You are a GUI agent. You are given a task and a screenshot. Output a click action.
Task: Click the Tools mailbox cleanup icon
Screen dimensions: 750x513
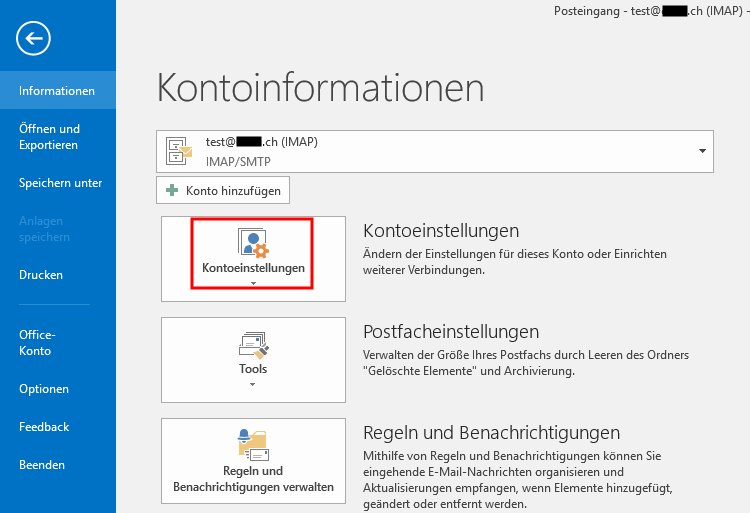click(x=254, y=345)
